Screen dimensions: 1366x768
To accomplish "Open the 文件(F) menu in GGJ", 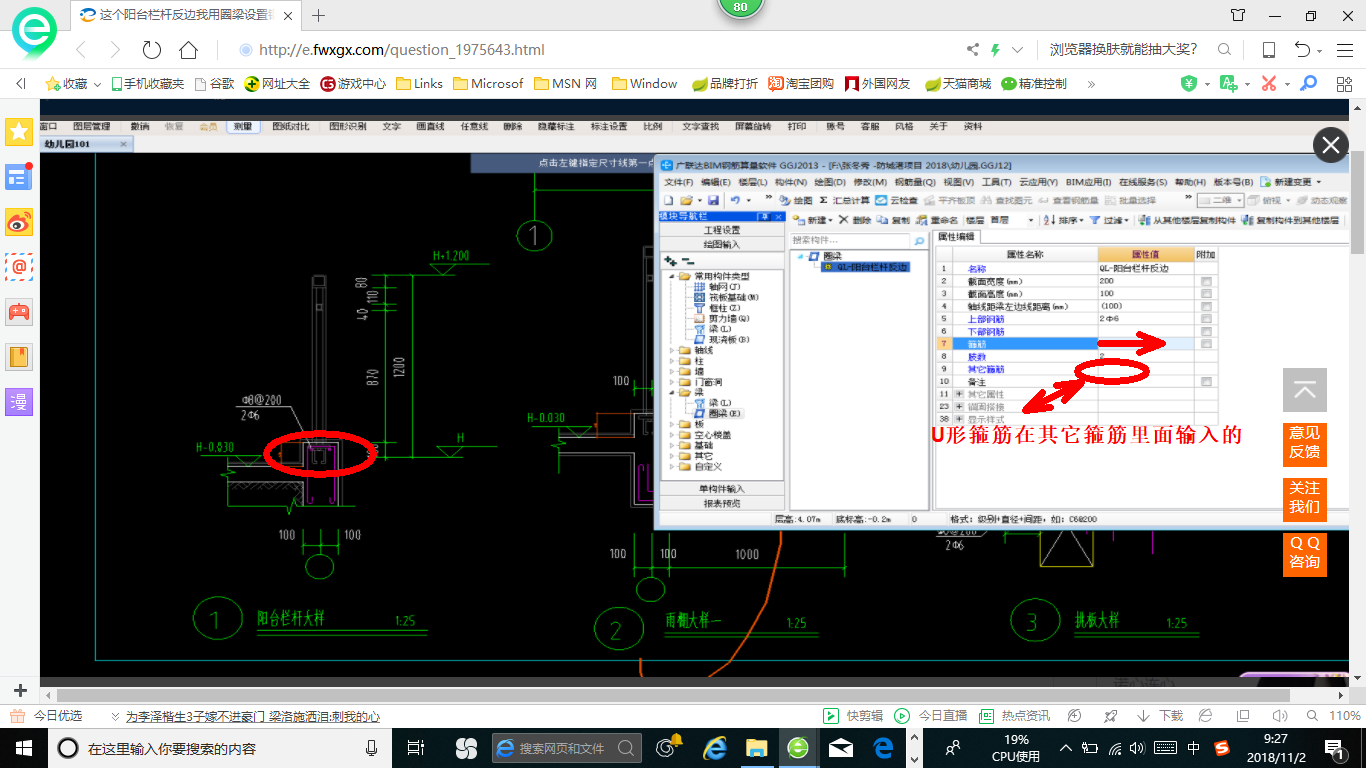I will point(679,182).
